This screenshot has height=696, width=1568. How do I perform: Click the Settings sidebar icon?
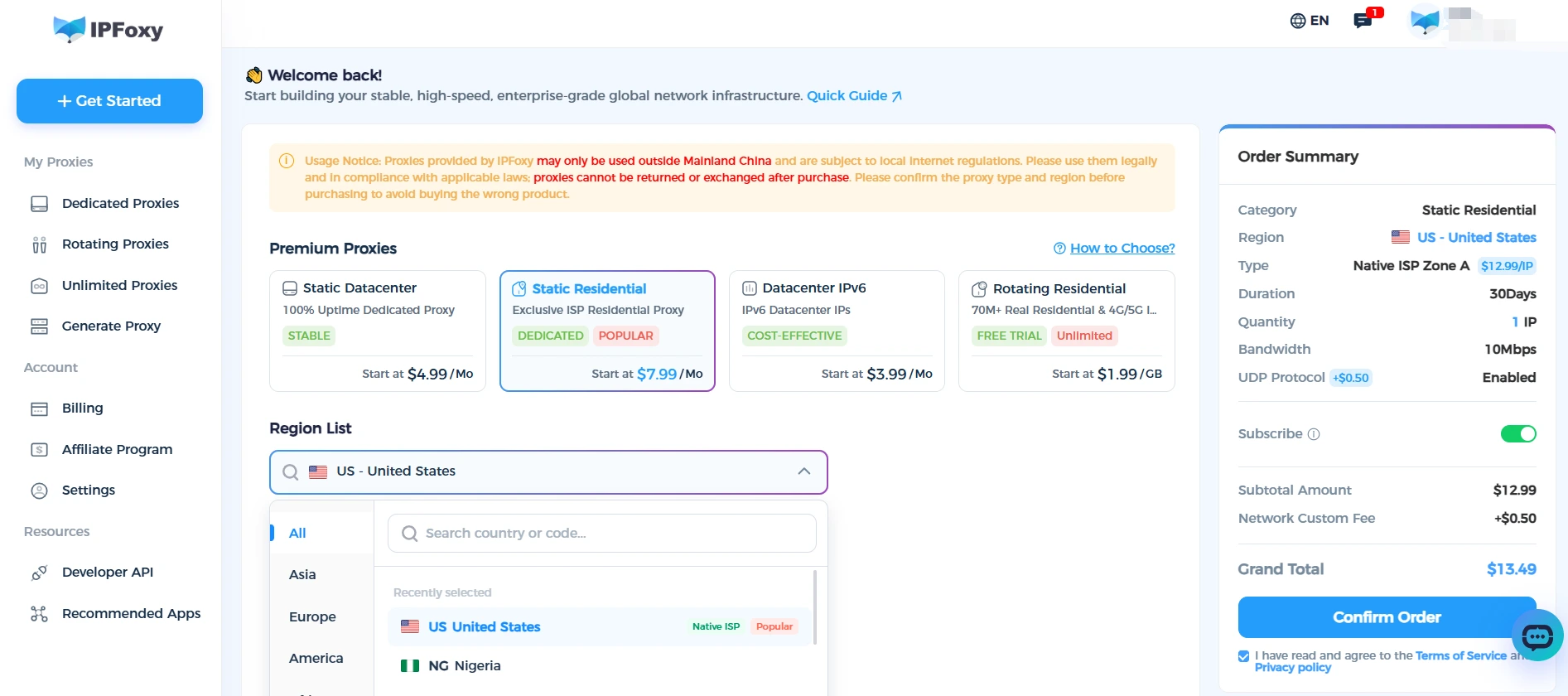pyautogui.click(x=39, y=491)
